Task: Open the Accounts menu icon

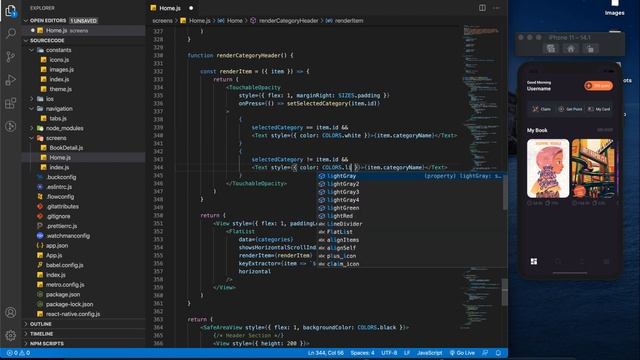Action: (x=11, y=313)
